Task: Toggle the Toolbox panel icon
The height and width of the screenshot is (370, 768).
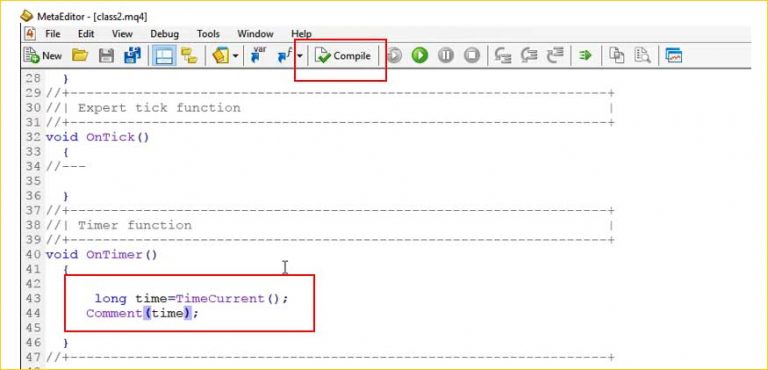Action: coord(163,56)
